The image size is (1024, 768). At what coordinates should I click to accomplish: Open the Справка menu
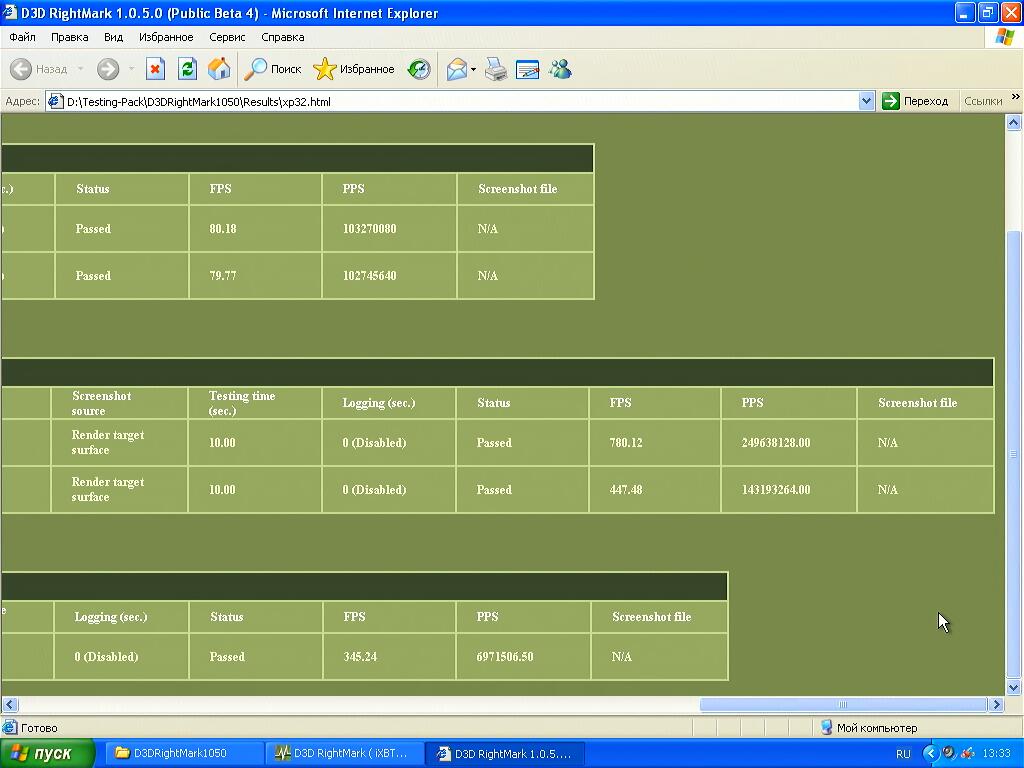click(282, 37)
